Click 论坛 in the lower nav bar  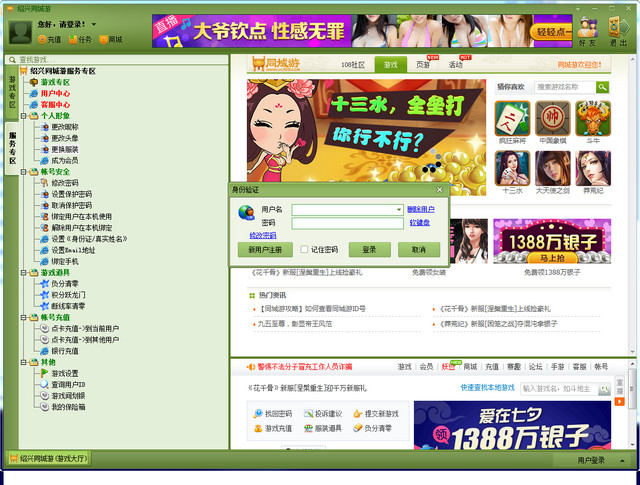pyautogui.click(x=536, y=367)
